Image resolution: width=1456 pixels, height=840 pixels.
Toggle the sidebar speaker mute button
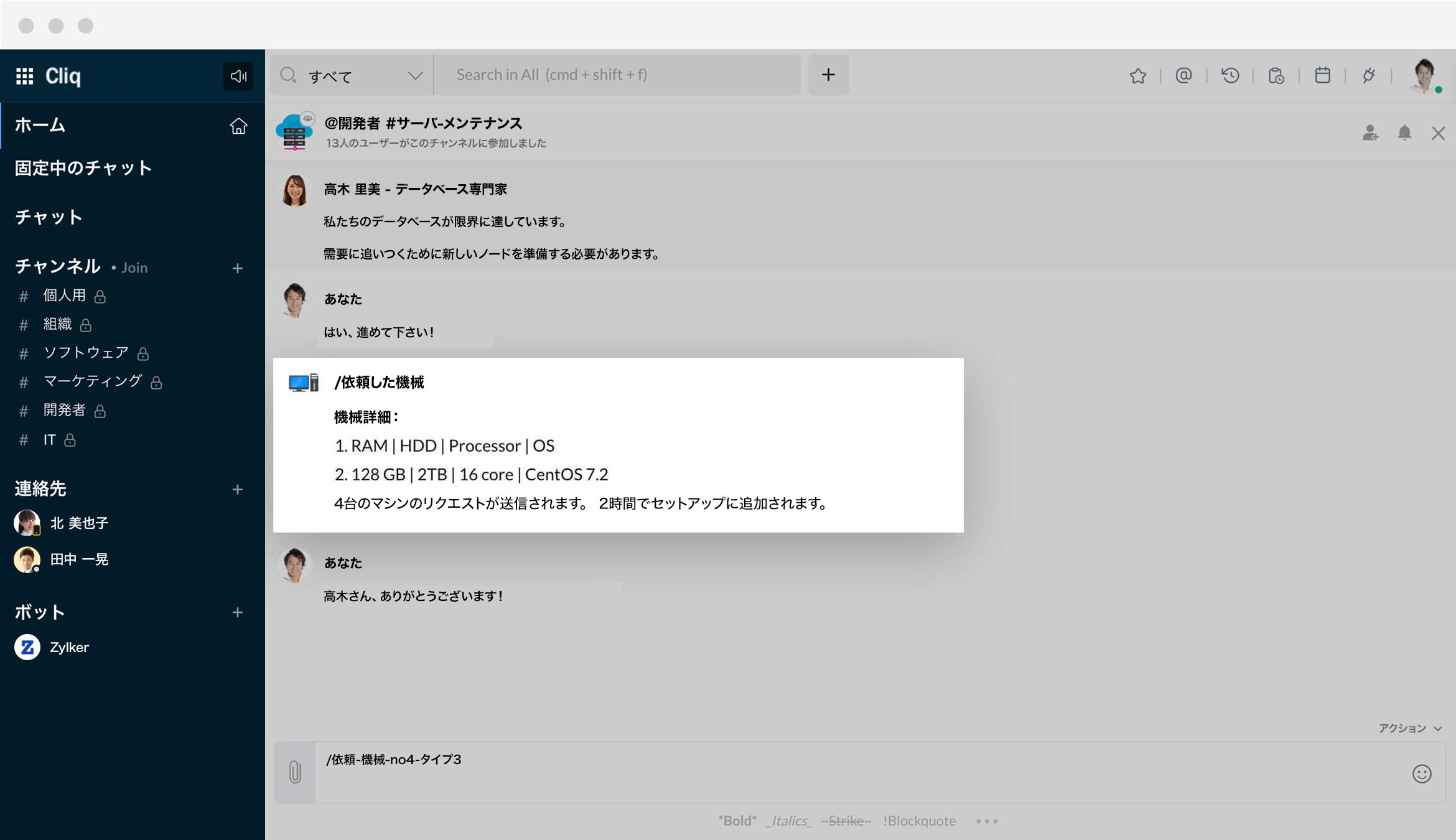[238, 76]
